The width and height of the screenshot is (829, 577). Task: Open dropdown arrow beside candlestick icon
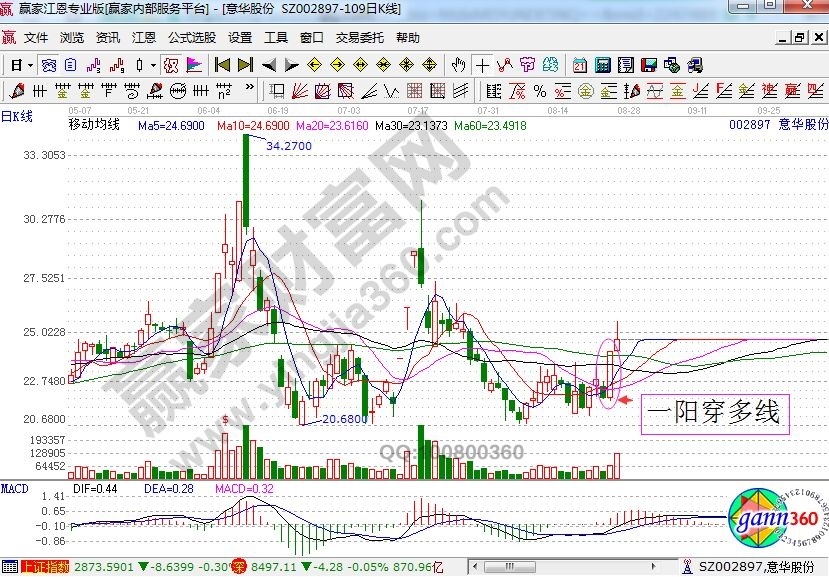click(x=152, y=65)
